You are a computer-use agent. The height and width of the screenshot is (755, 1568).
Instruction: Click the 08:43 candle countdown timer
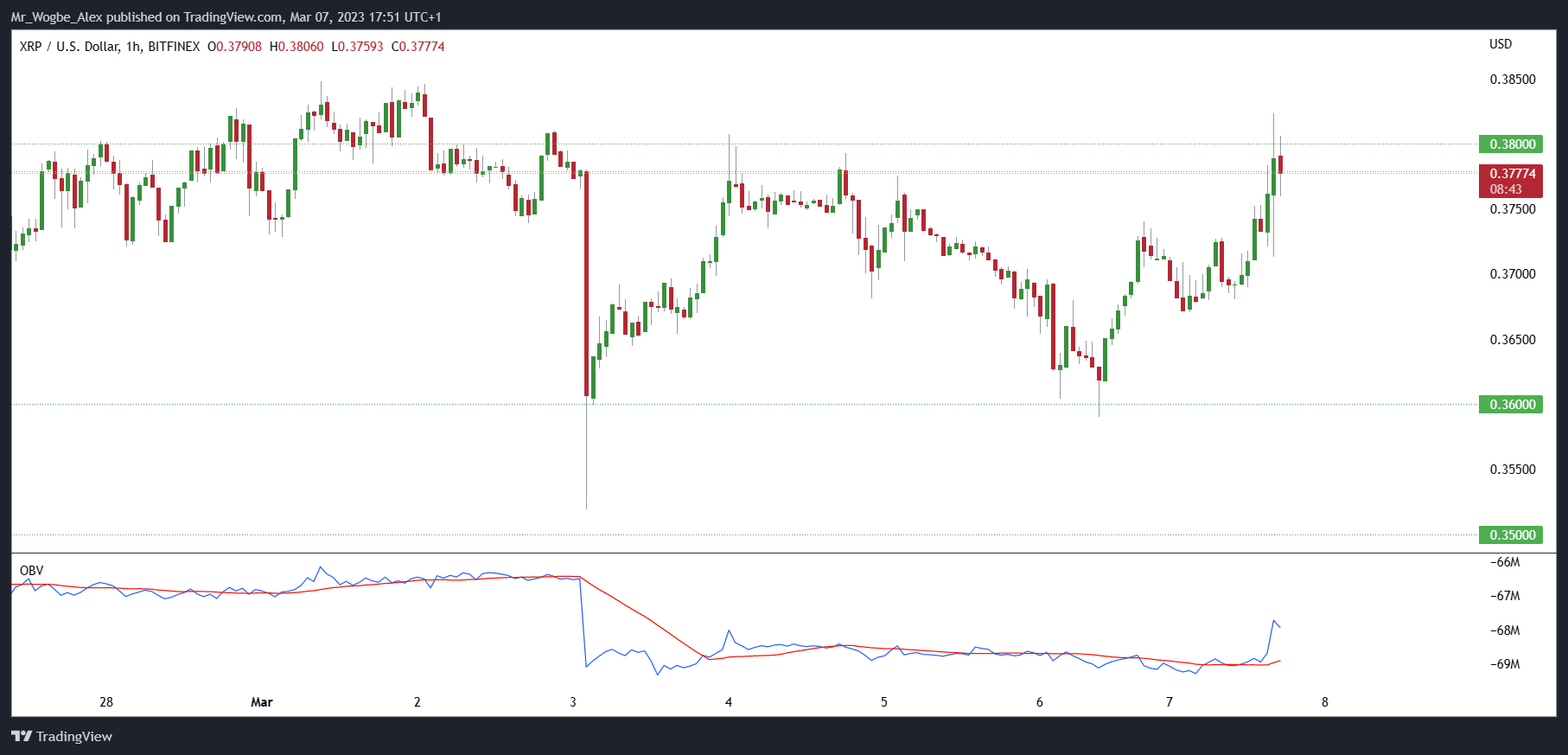coord(1506,189)
